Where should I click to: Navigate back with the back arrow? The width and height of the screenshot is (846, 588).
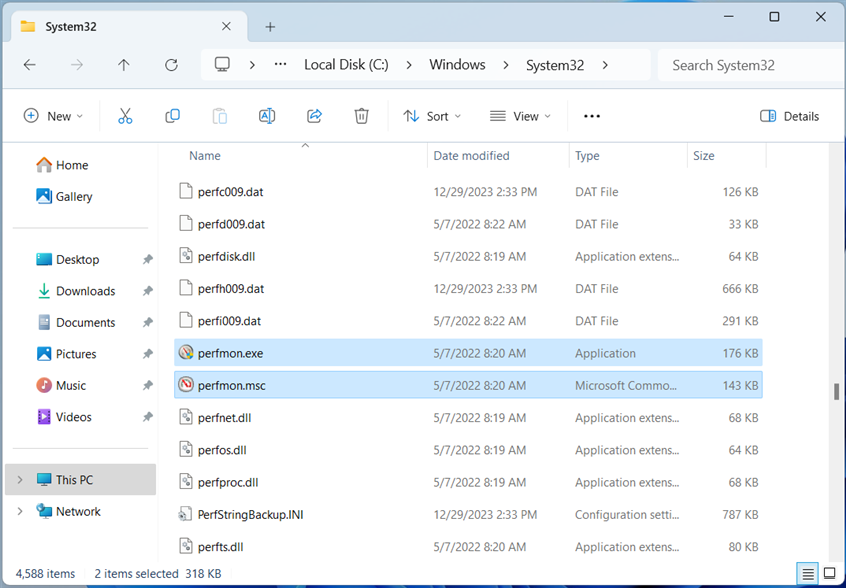point(30,65)
